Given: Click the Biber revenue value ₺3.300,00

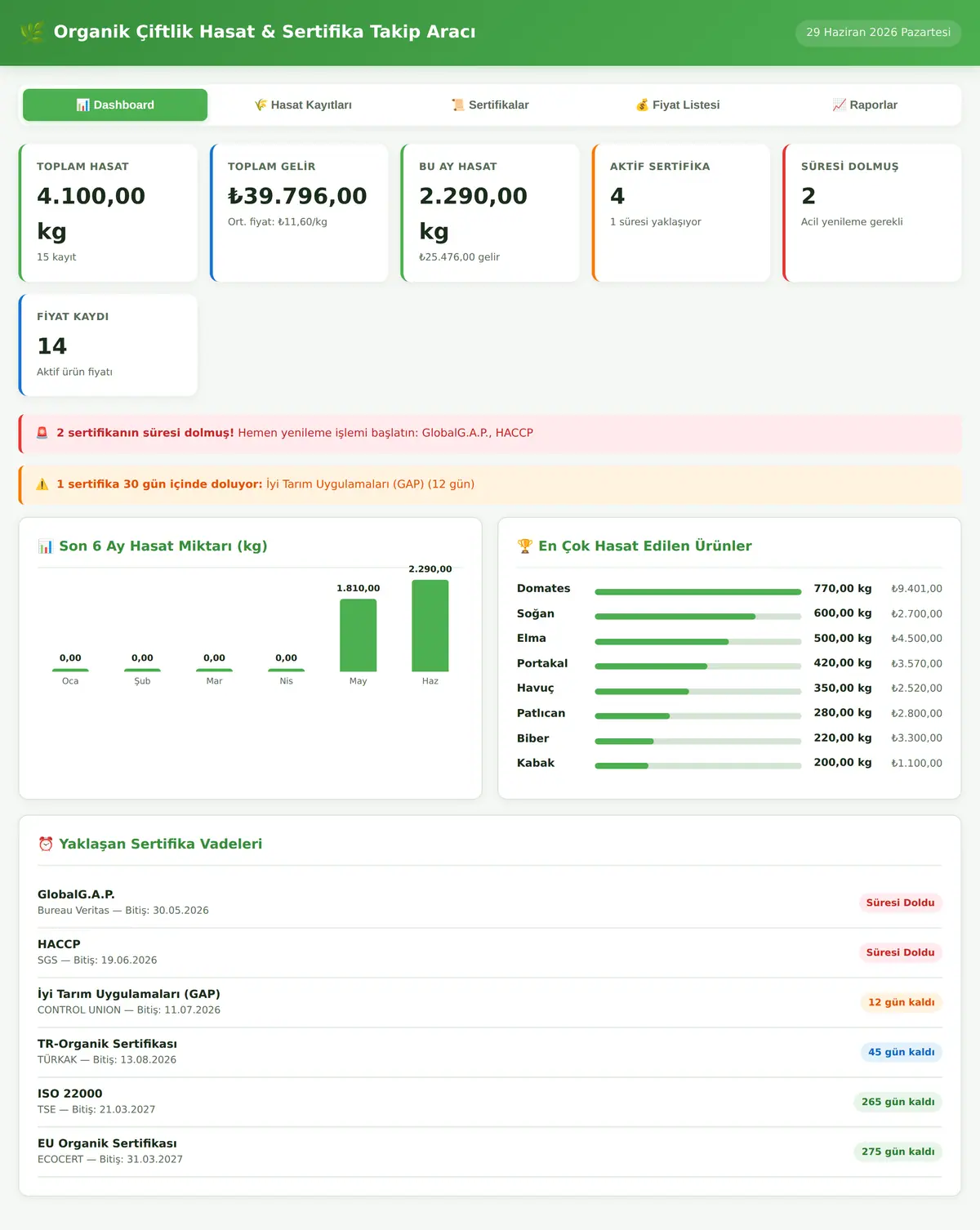Looking at the screenshot, I should [916, 738].
